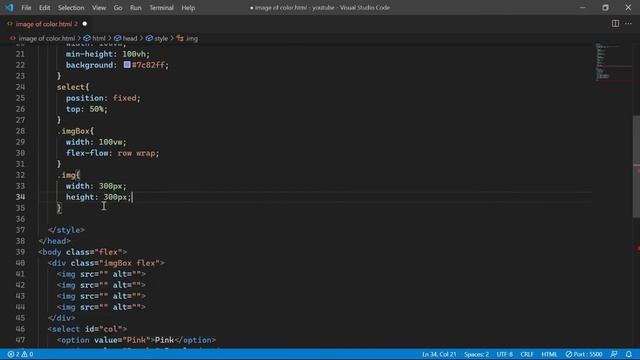Minimize the VS Code window
The width and height of the screenshot is (640, 360).
tap(582, 8)
